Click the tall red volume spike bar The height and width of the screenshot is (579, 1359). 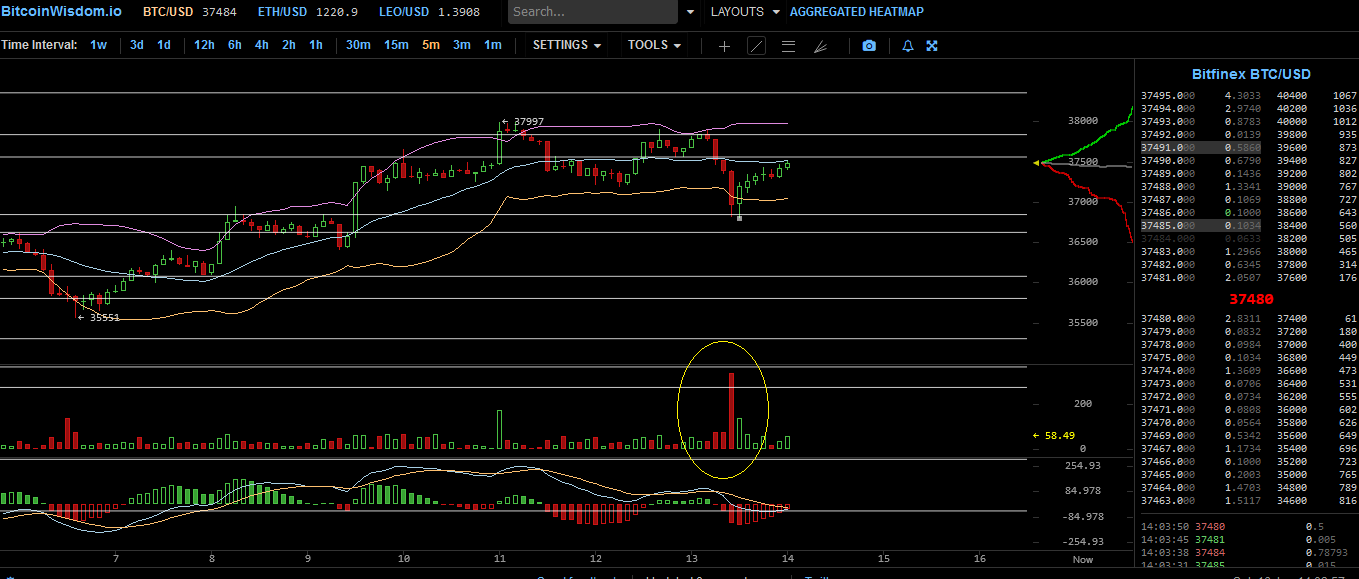coord(732,411)
